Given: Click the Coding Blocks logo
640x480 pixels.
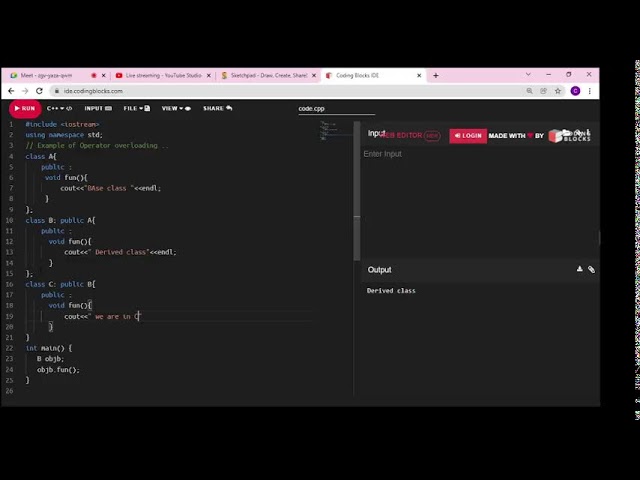Looking at the screenshot, I should click(569, 136).
